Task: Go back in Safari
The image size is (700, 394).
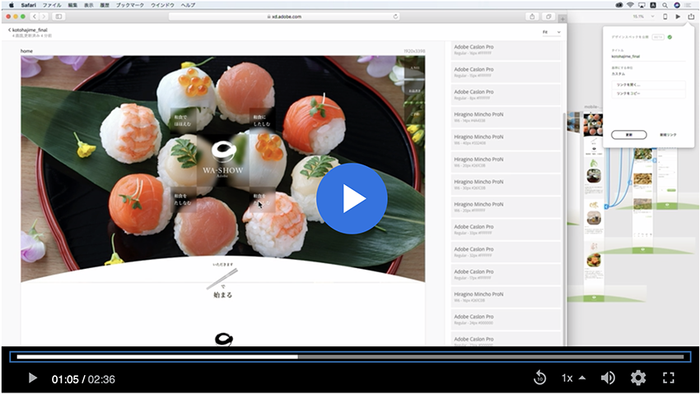Action: (x=34, y=17)
